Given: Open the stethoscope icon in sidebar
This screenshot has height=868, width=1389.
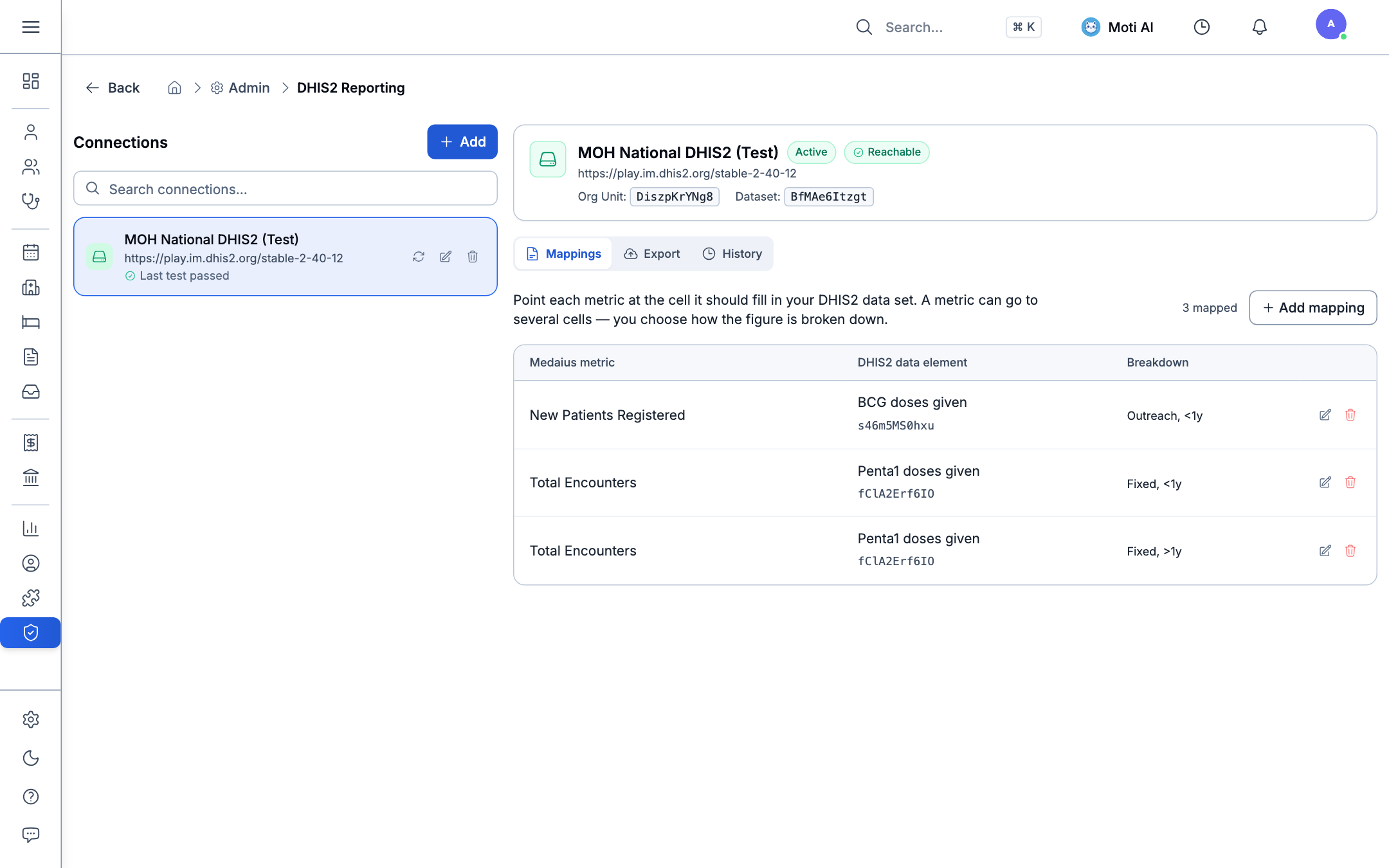Looking at the screenshot, I should pos(30,201).
